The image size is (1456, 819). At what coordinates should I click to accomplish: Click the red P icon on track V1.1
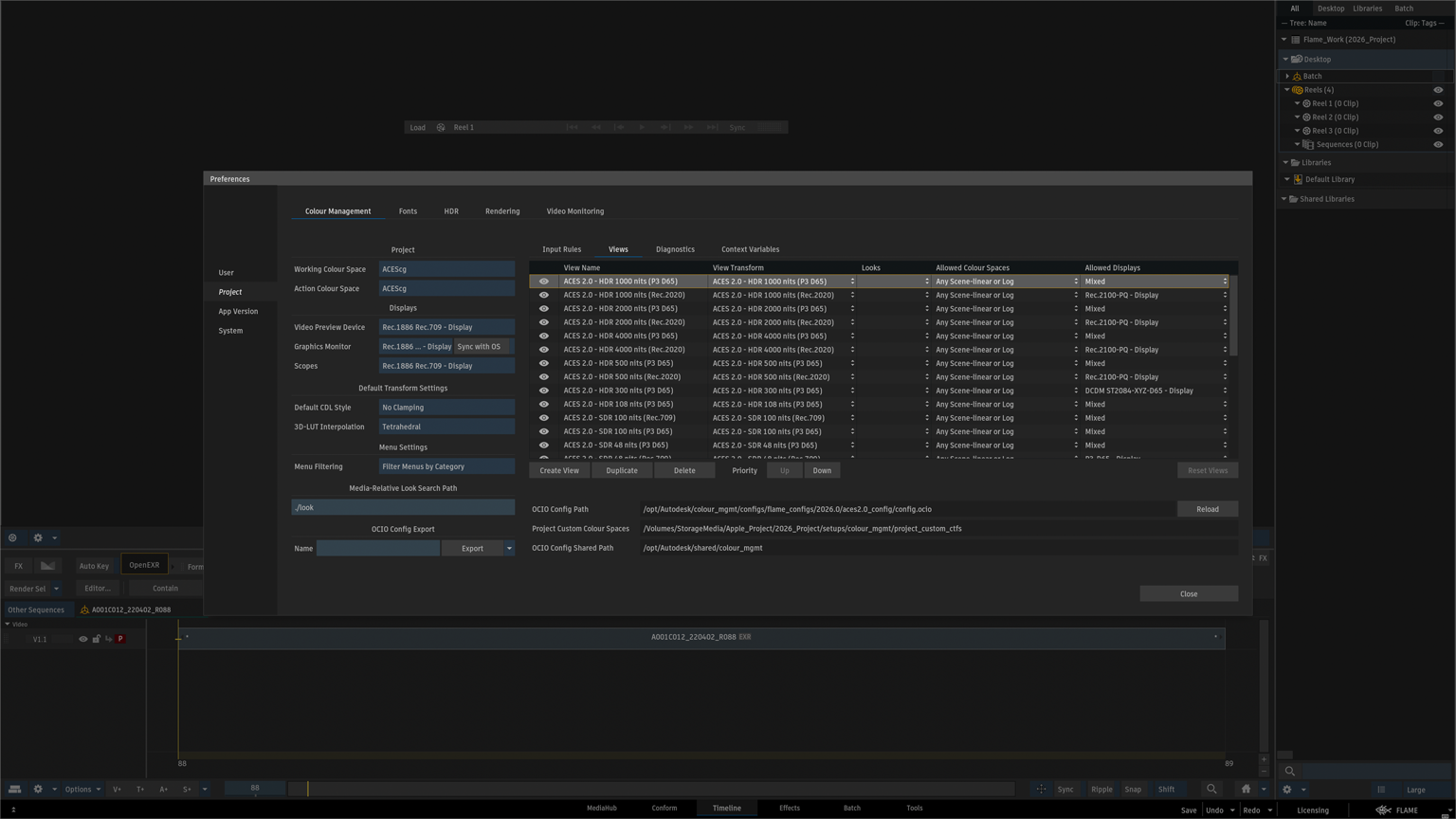tap(120, 639)
